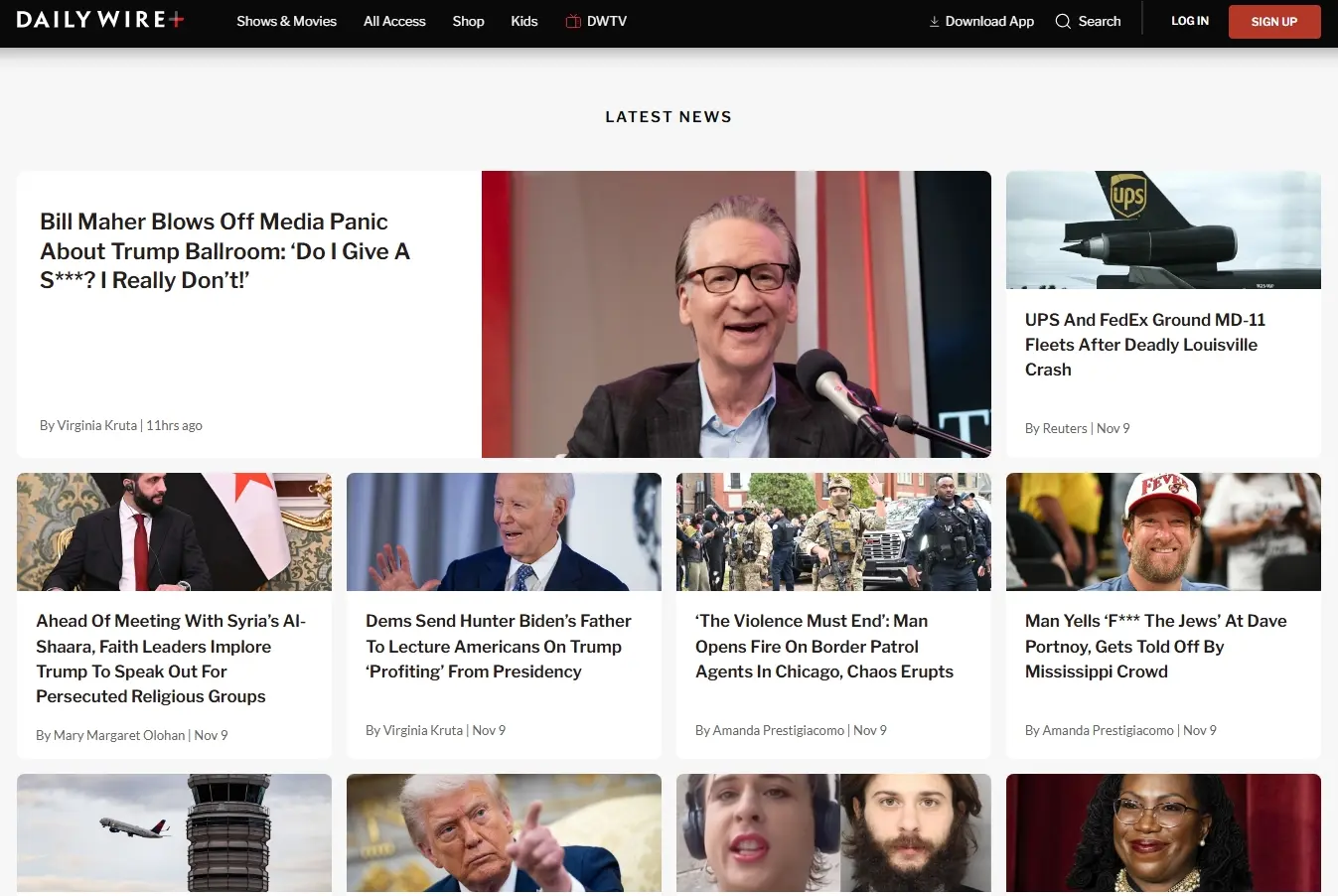Open the Hunter Biden's Father headline
The height and width of the screenshot is (896, 1338).
click(498, 646)
